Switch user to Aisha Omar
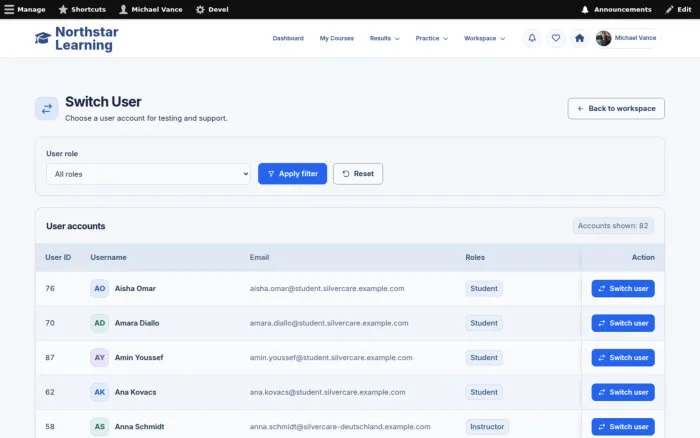The image size is (700, 438). tap(623, 288)
